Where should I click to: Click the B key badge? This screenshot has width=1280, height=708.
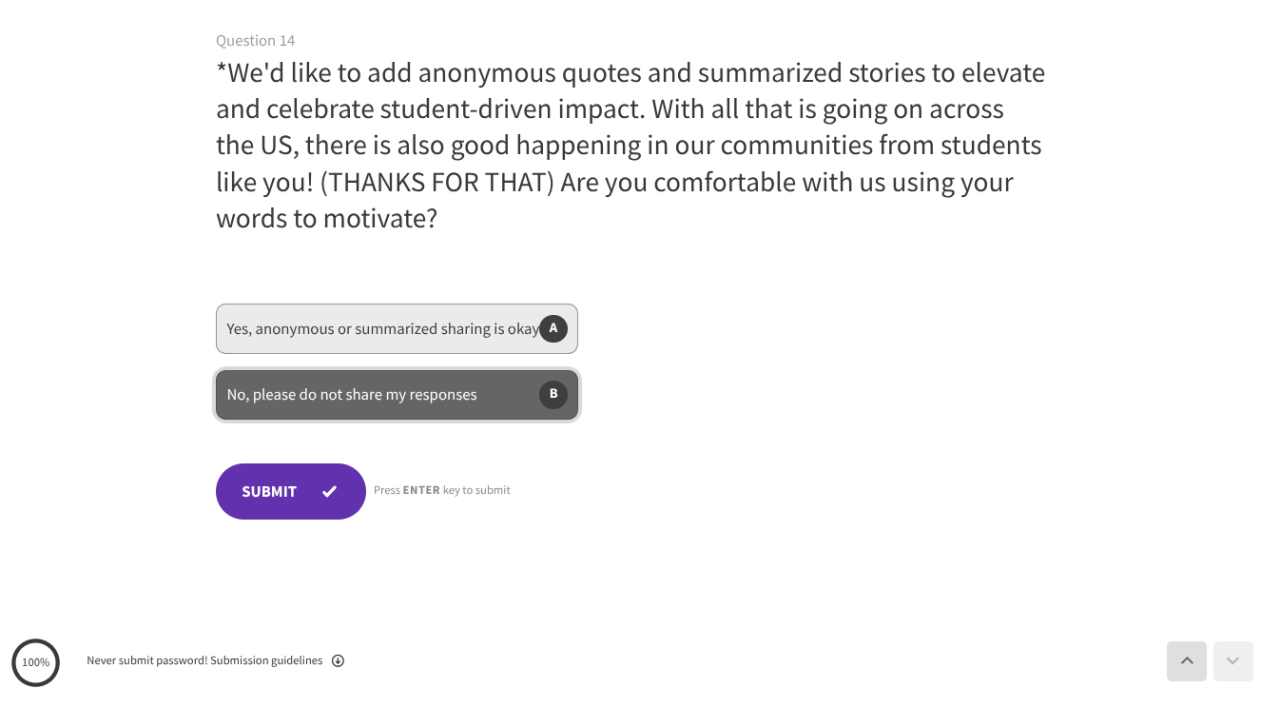553,394
